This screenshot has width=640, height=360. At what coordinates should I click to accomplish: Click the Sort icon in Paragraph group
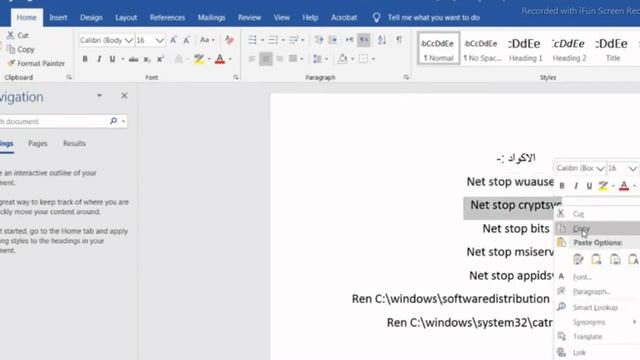pyautogui.click(x=382, y=40)
